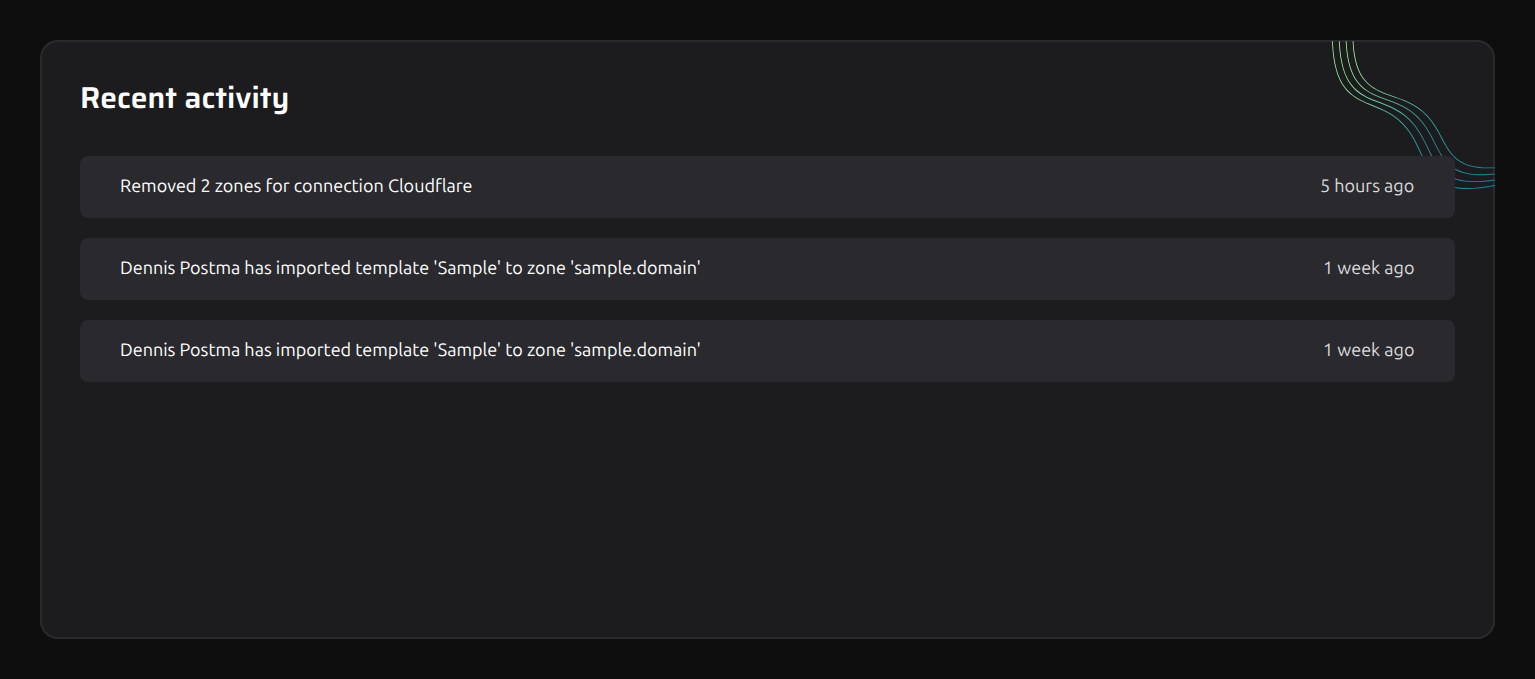Click the 5 hours ago timestamp
Viewport: 1535px width, 679px height.
1367,186
